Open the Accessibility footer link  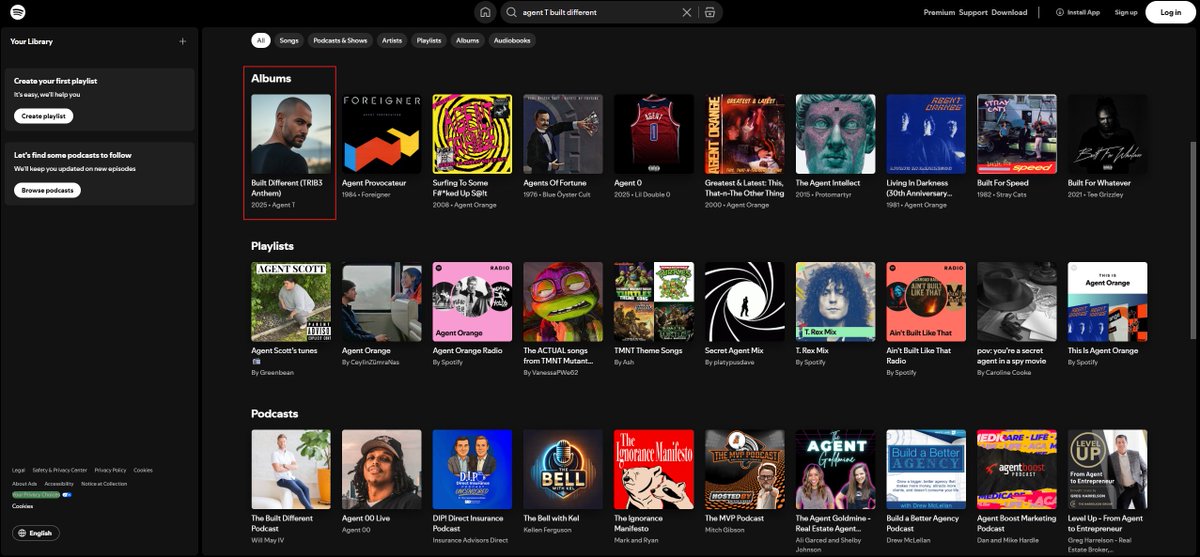pyautogui.click(x=59, y=483)
